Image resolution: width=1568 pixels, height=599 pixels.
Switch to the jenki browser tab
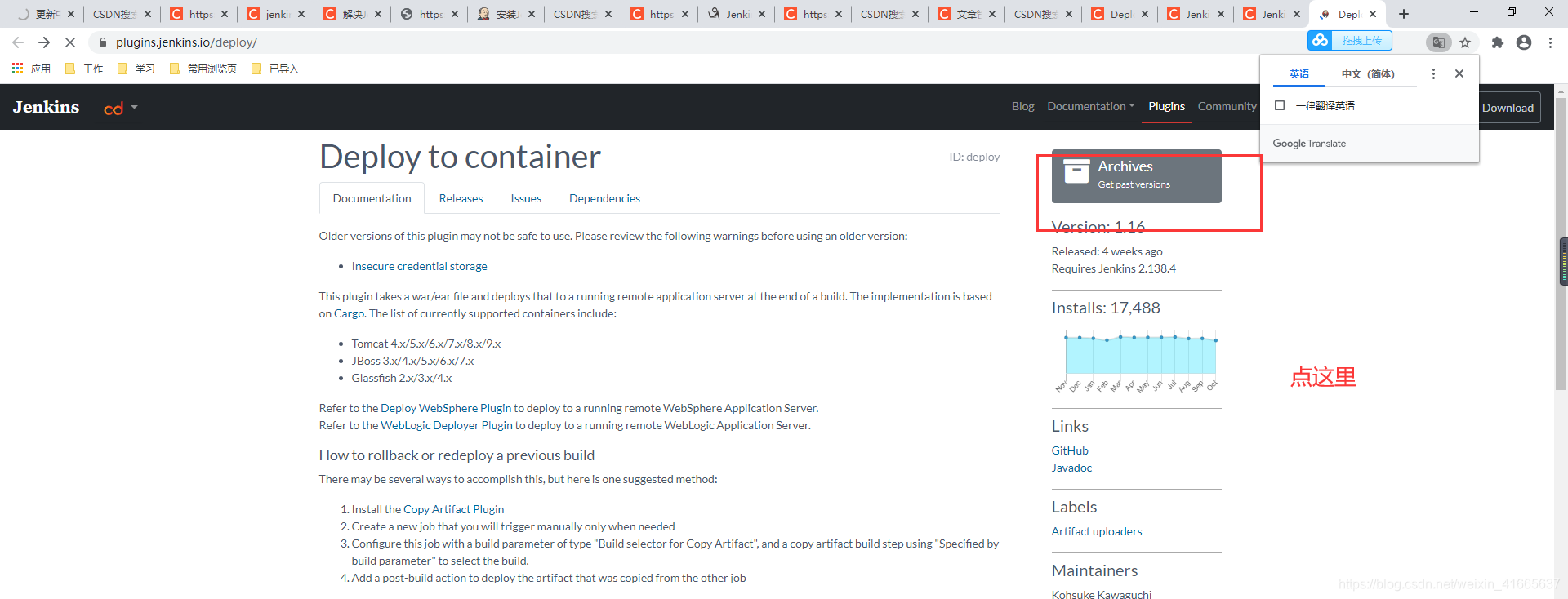(x=277, y=14)
